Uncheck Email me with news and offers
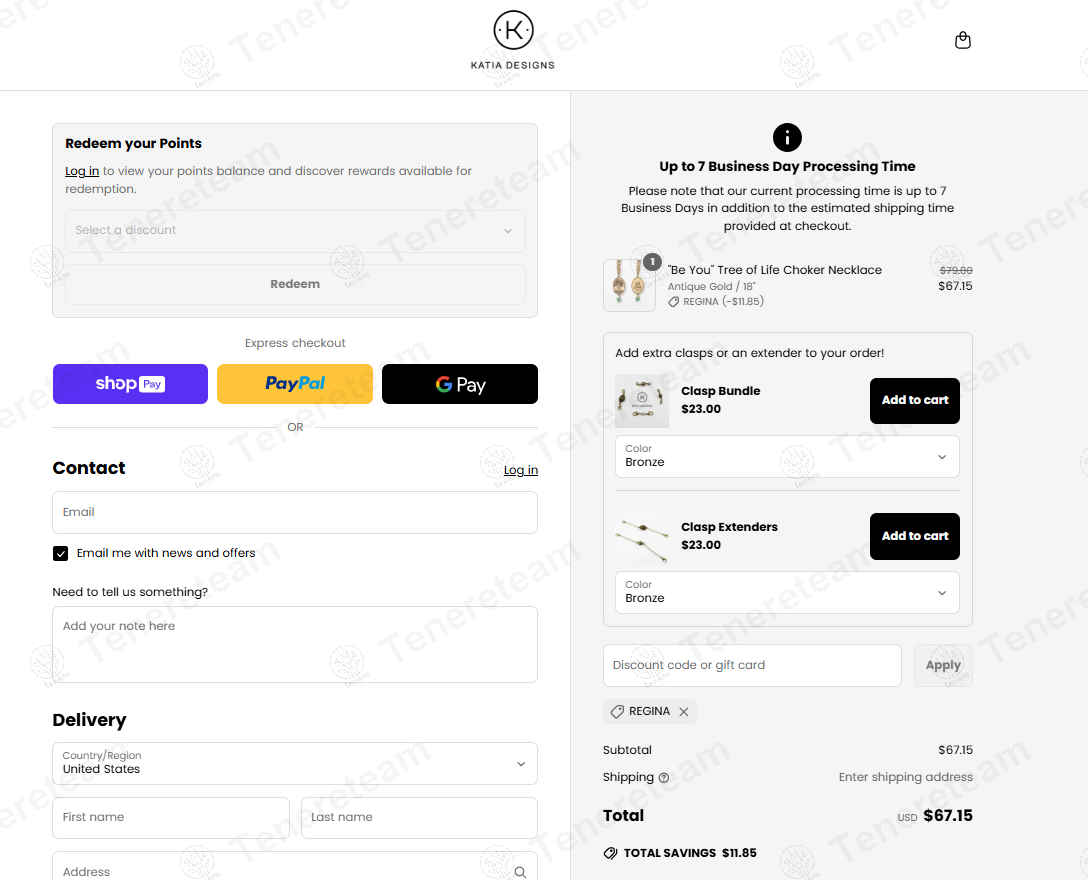1088x880 pixels. (x=61, y=553)
